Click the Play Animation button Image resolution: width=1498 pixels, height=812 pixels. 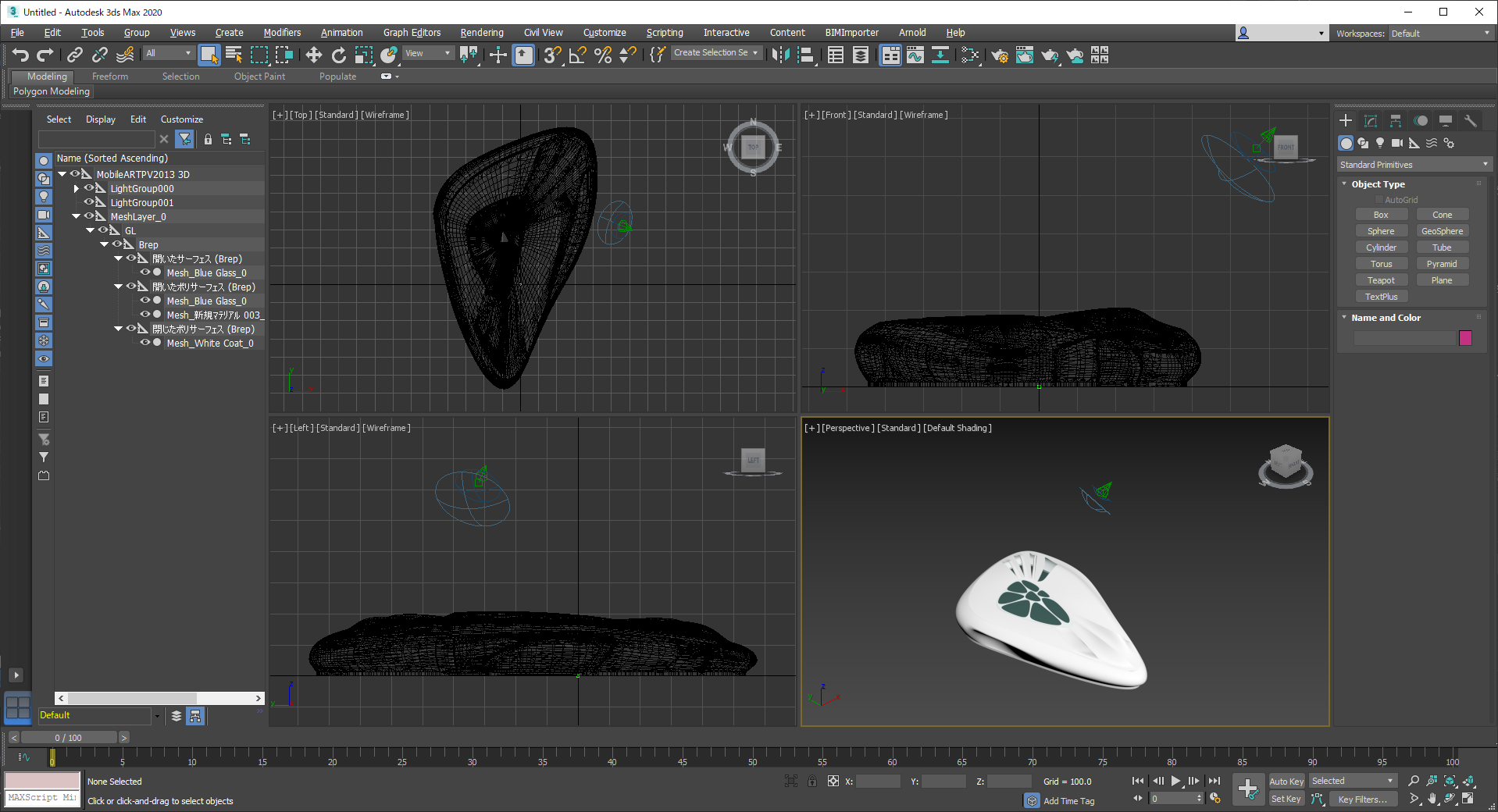coord(1175,781)
